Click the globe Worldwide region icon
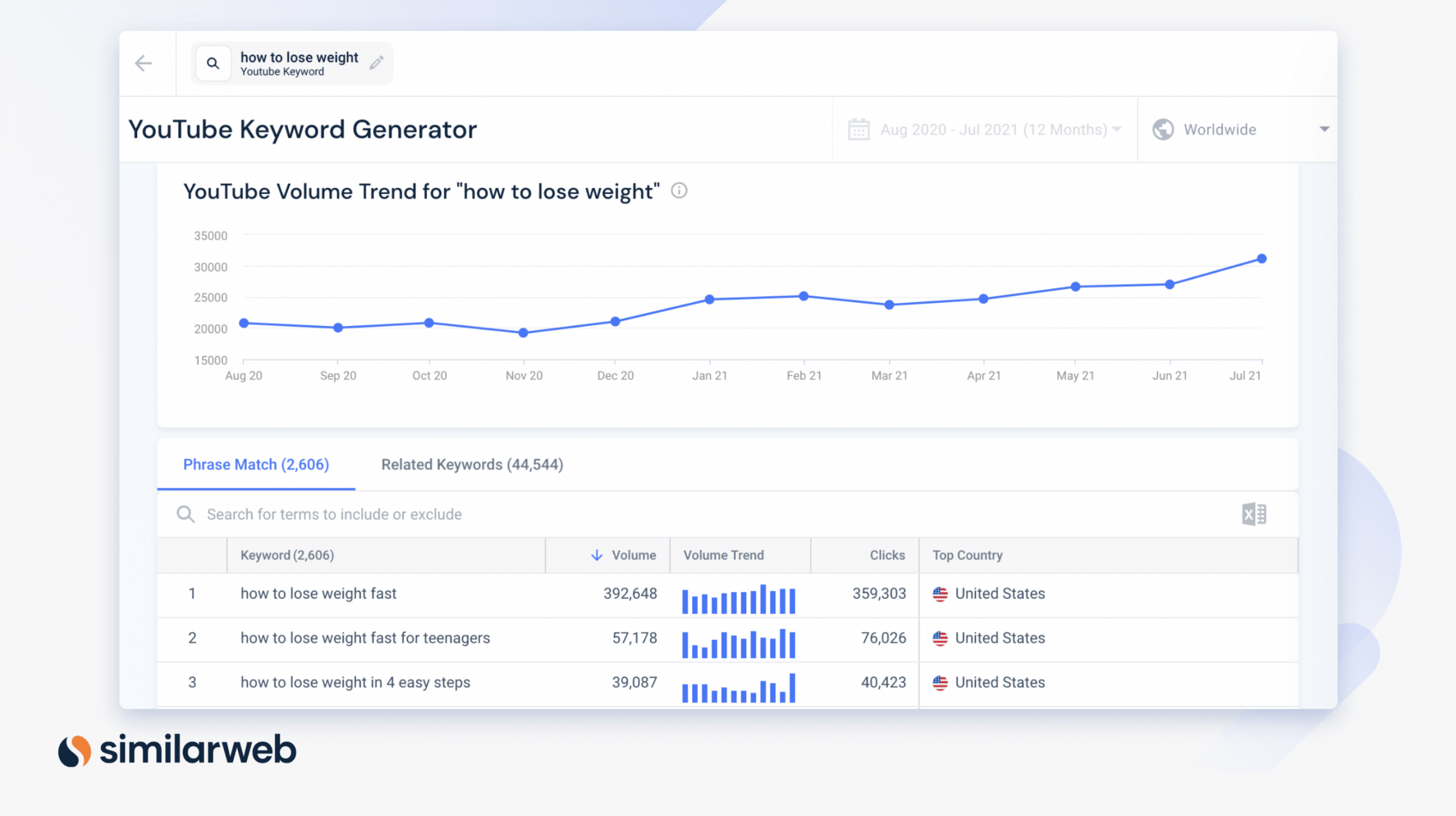 pyautogui.click(x=1163, y=129)
